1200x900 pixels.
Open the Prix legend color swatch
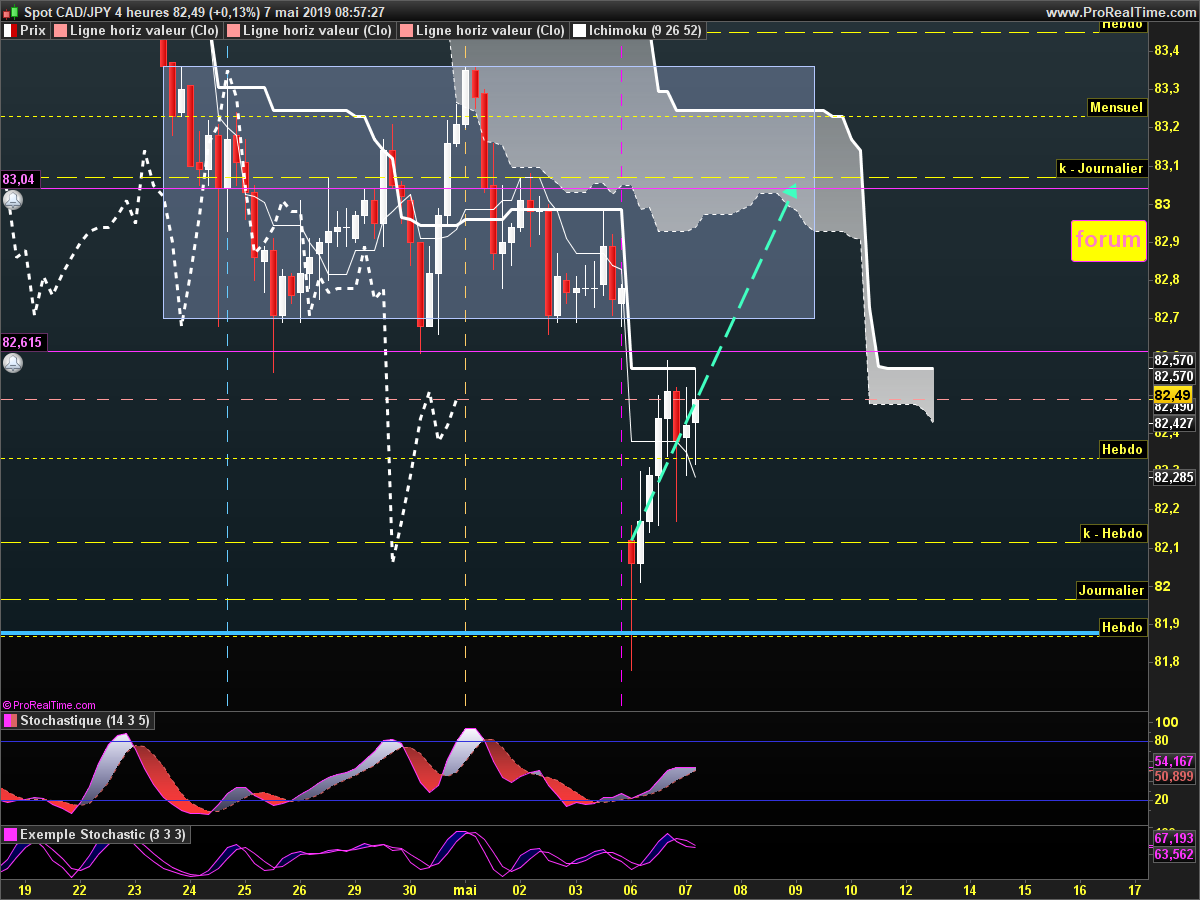coord(11,31)
